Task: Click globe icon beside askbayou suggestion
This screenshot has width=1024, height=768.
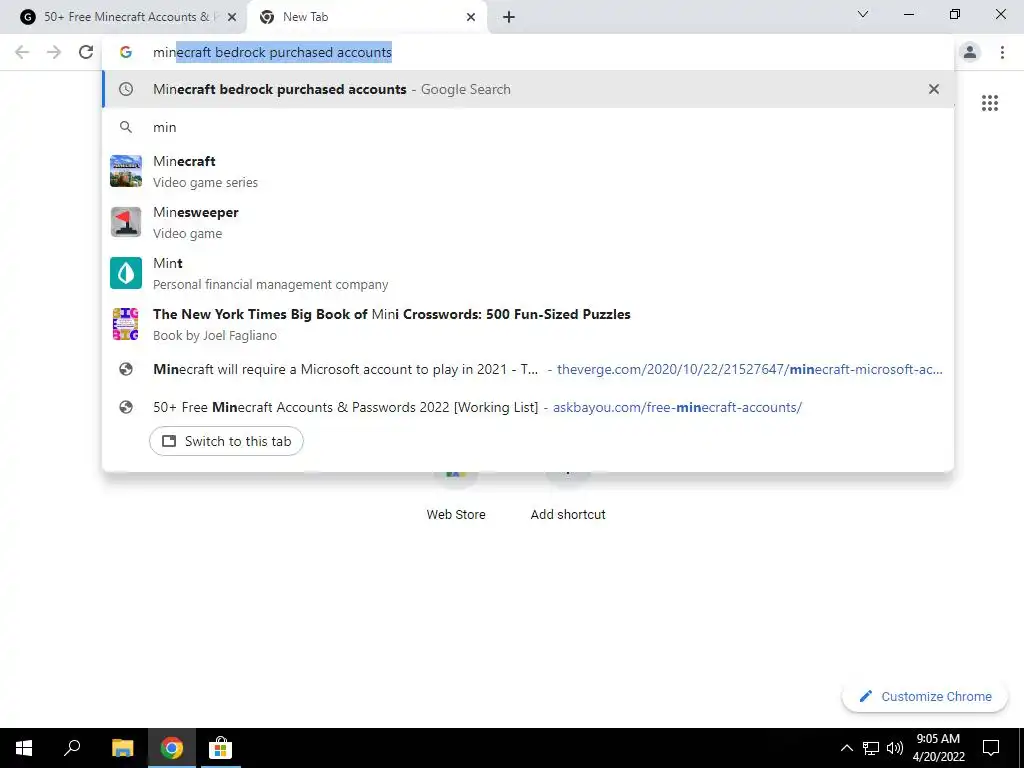Action: pyautogui.click(x=126, y=408)
